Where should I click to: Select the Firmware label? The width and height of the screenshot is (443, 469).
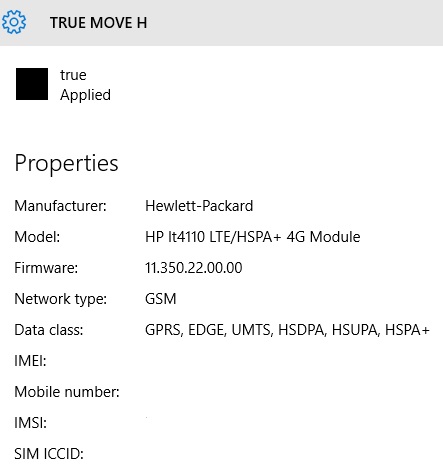pos(46,268)
